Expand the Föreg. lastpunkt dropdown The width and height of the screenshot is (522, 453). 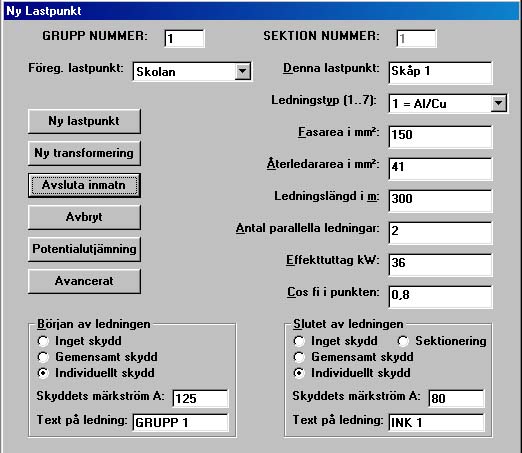[x=243, y=71]
